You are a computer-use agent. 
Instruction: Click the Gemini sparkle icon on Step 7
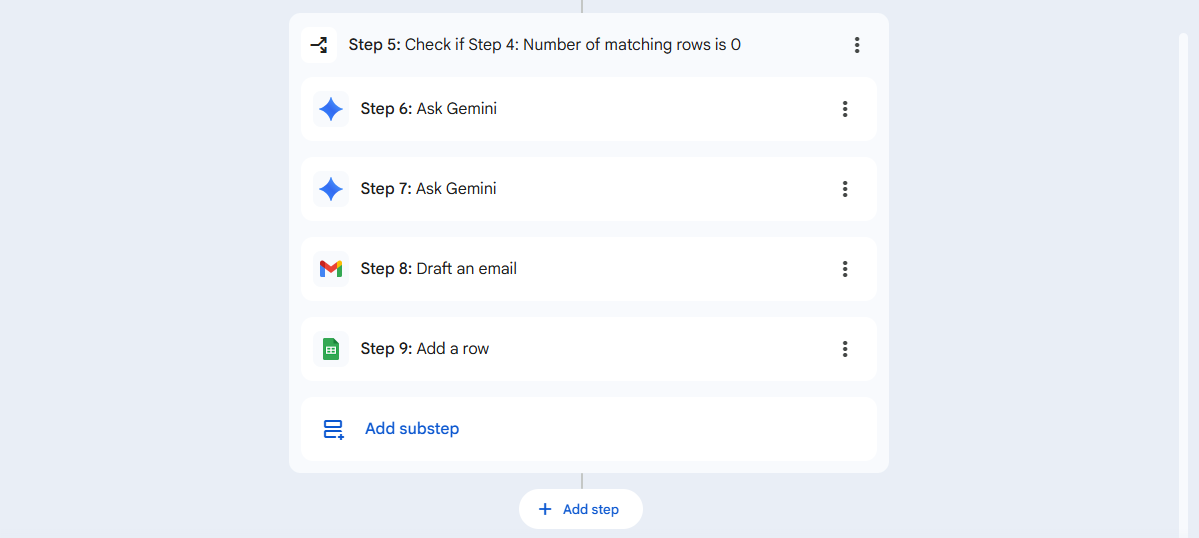331,189
